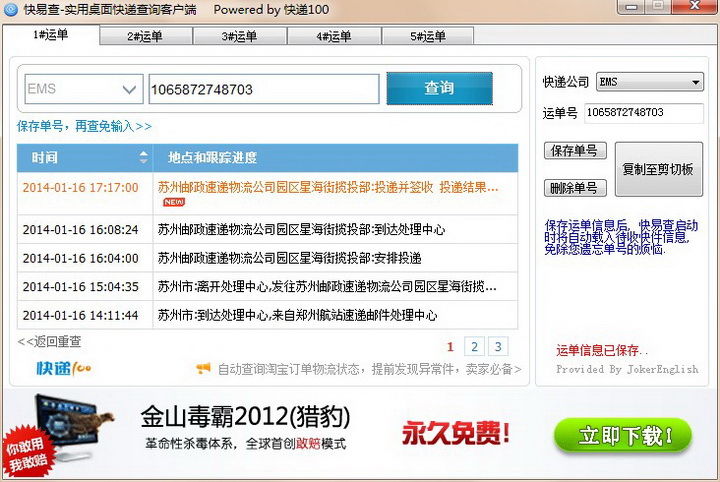The image size is (720, 482).
Task: Select the 14:11:44 郑州航站 row
Action: coord(267,315)
